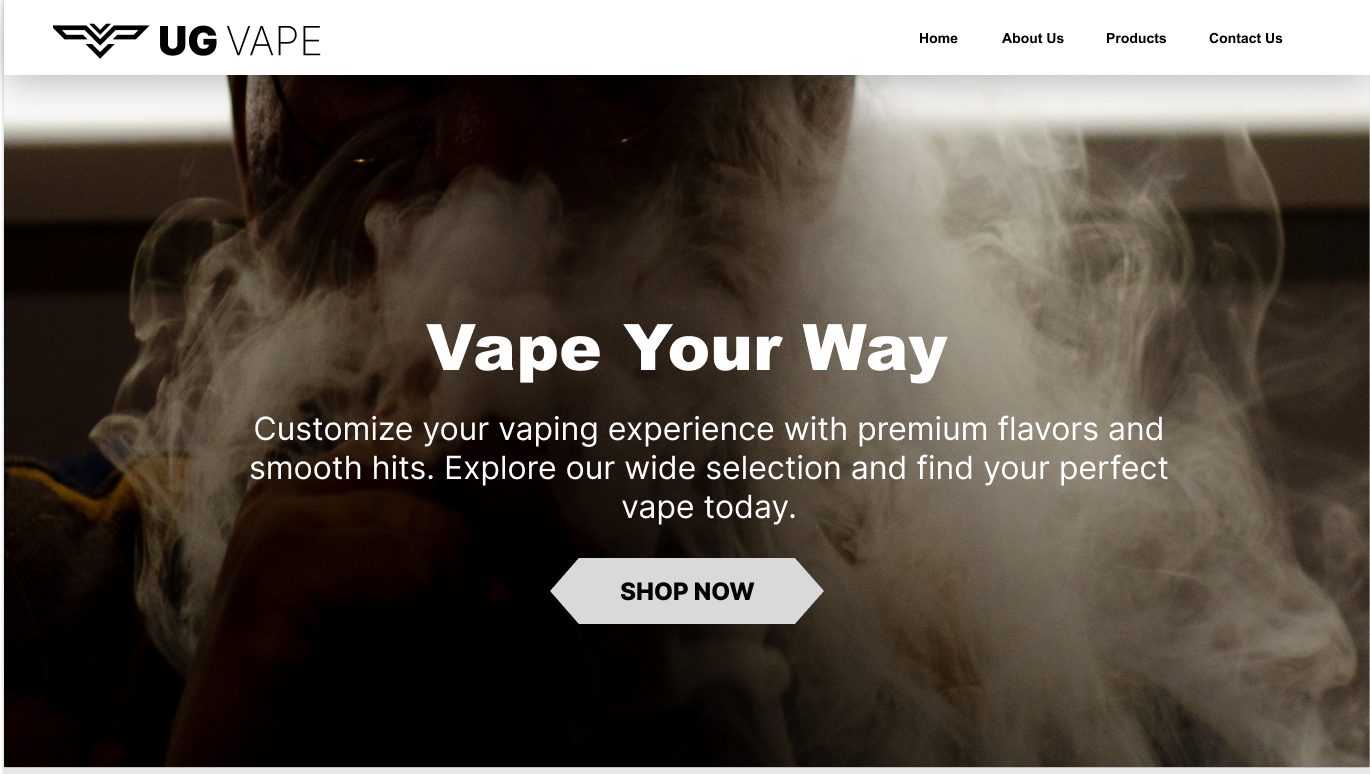The width and height of the screenshot is (1370, 774).
Task: Click the UG Vape winged logo icon
Action: [x=100, y=40]
